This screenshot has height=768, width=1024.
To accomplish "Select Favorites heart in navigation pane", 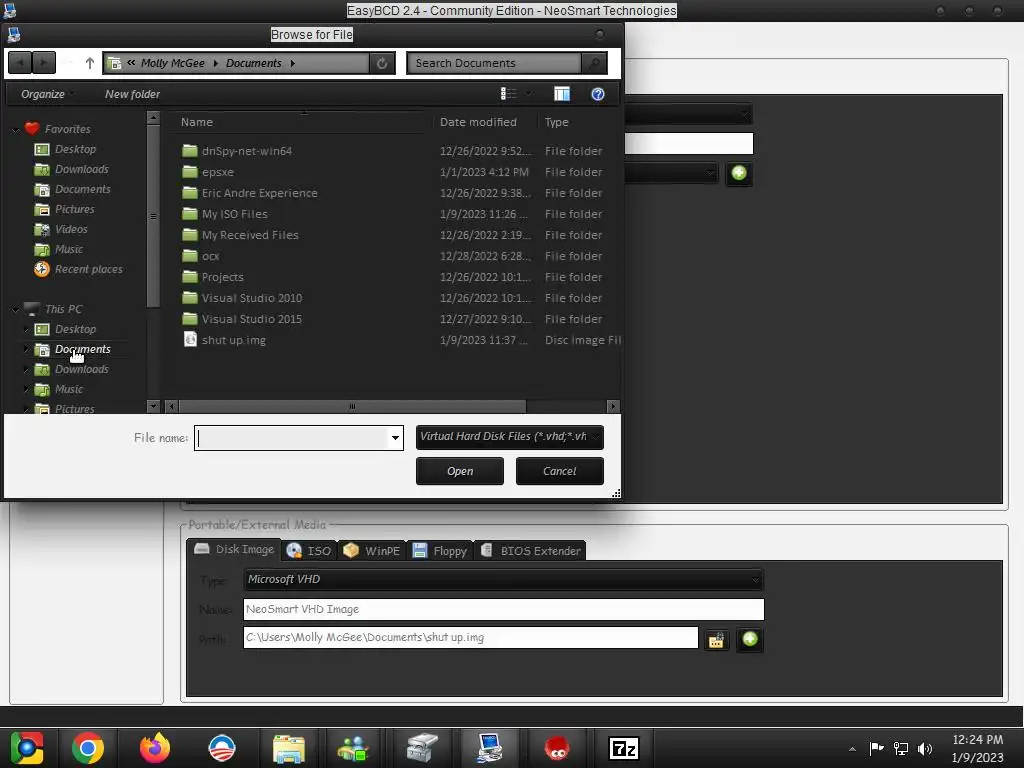I will (x=32, y=129).
